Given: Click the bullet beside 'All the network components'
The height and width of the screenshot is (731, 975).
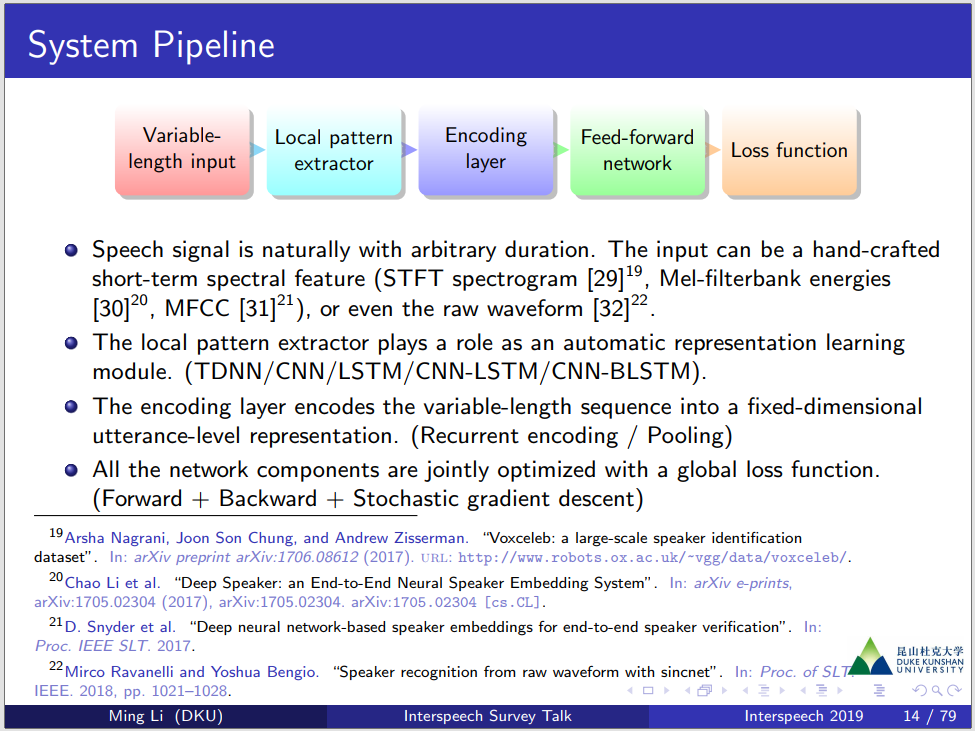Looking at the screenshot, I should [72, 470].
